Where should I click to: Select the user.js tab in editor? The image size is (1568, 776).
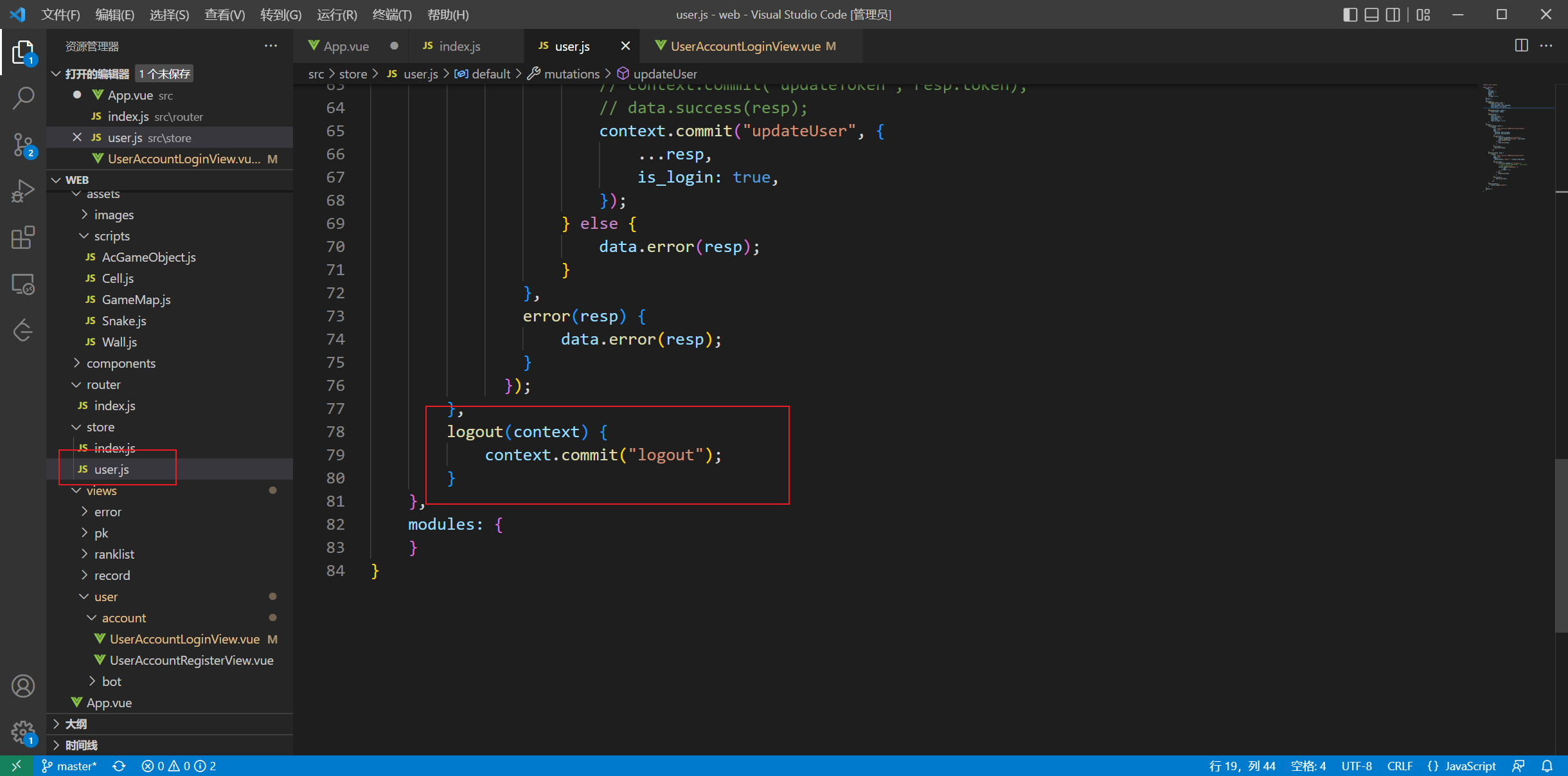(x=570, y=47)
